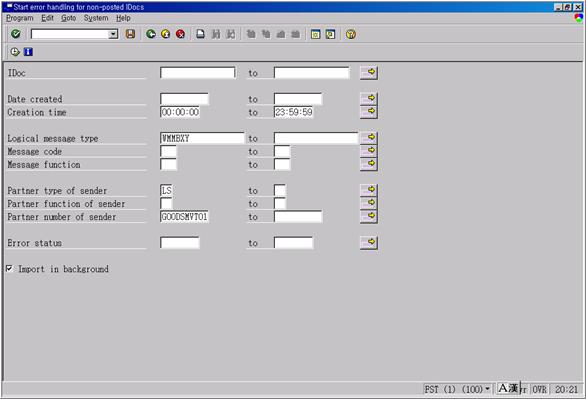This screenshot has width=586, height=399.
Task: Click the Save diskette icon
Action: 130,34
